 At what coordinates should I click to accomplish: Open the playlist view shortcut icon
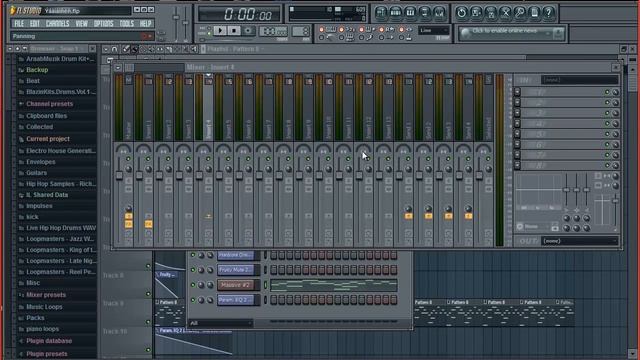[381, 13]
